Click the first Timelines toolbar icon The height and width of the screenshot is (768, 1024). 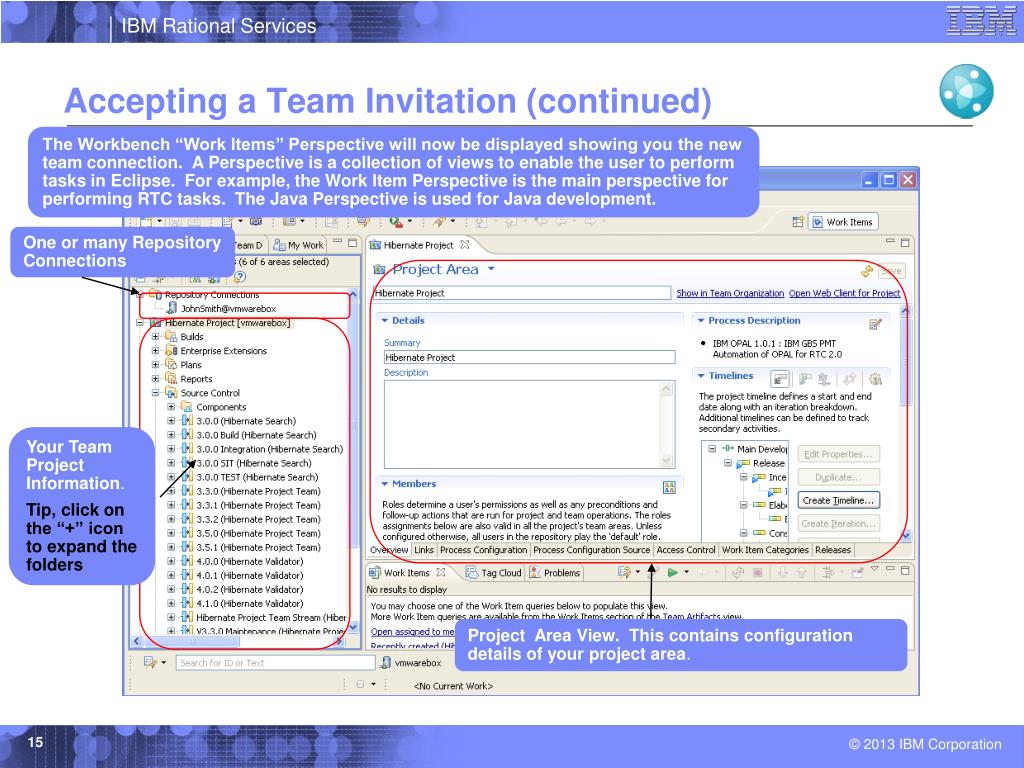click(x=780, y=379)
